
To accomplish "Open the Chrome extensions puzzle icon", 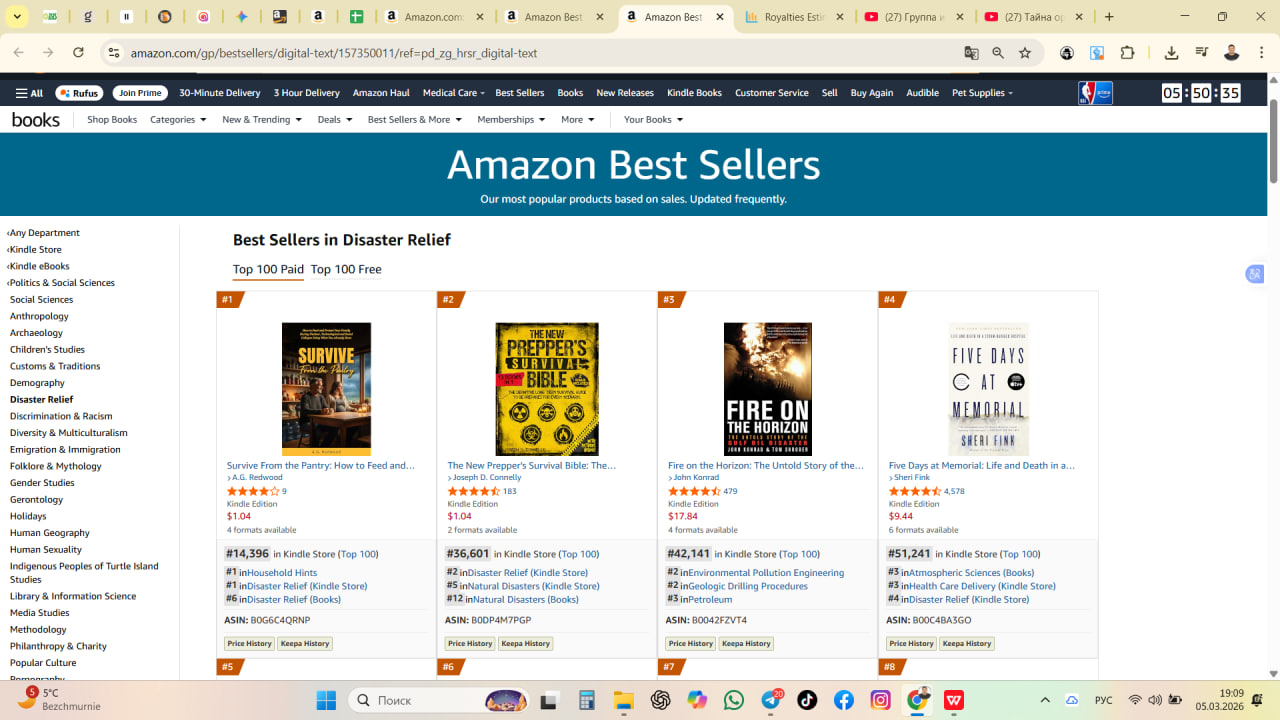I will [1128, 53].
